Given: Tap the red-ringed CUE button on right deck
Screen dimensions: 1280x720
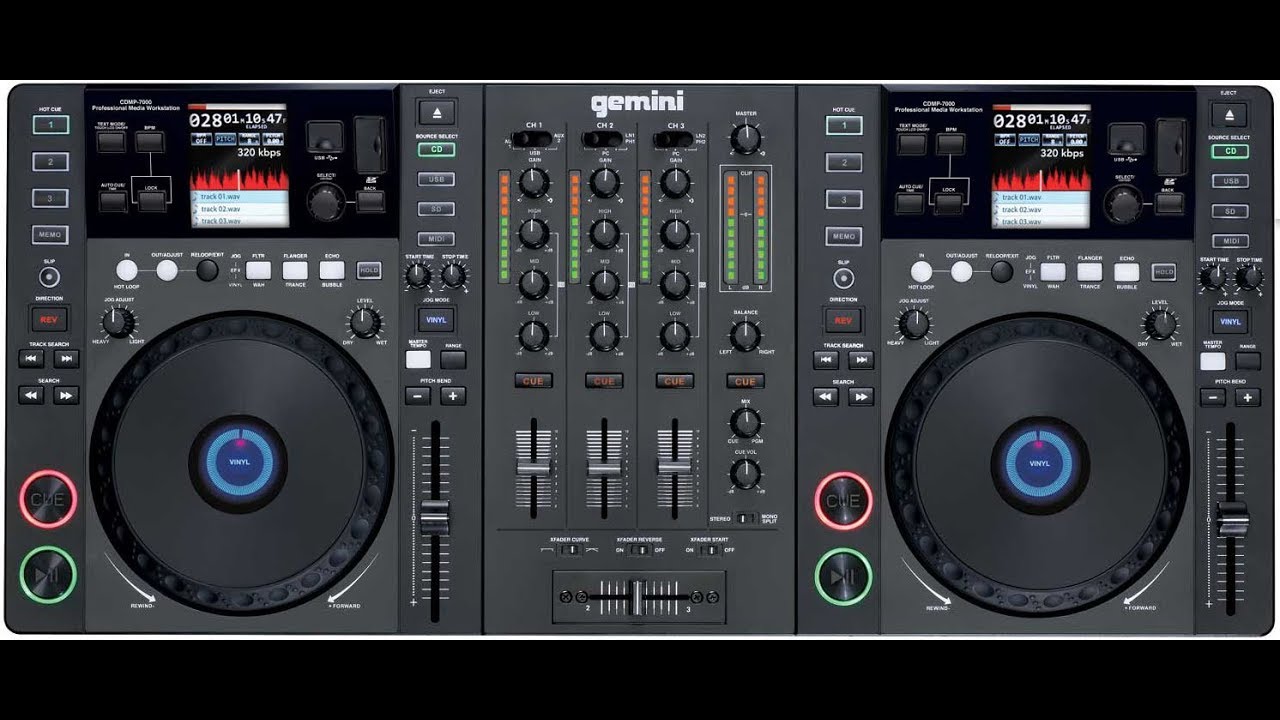Looking at the screenshot, I should point(843,500).
